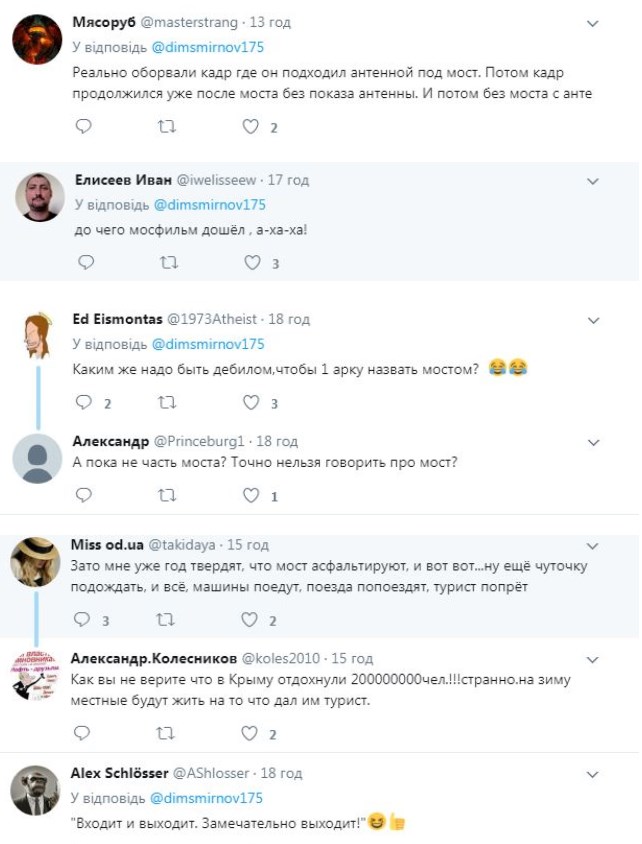Retweet Александр's reply about the bridge

[x=169, y=494]
